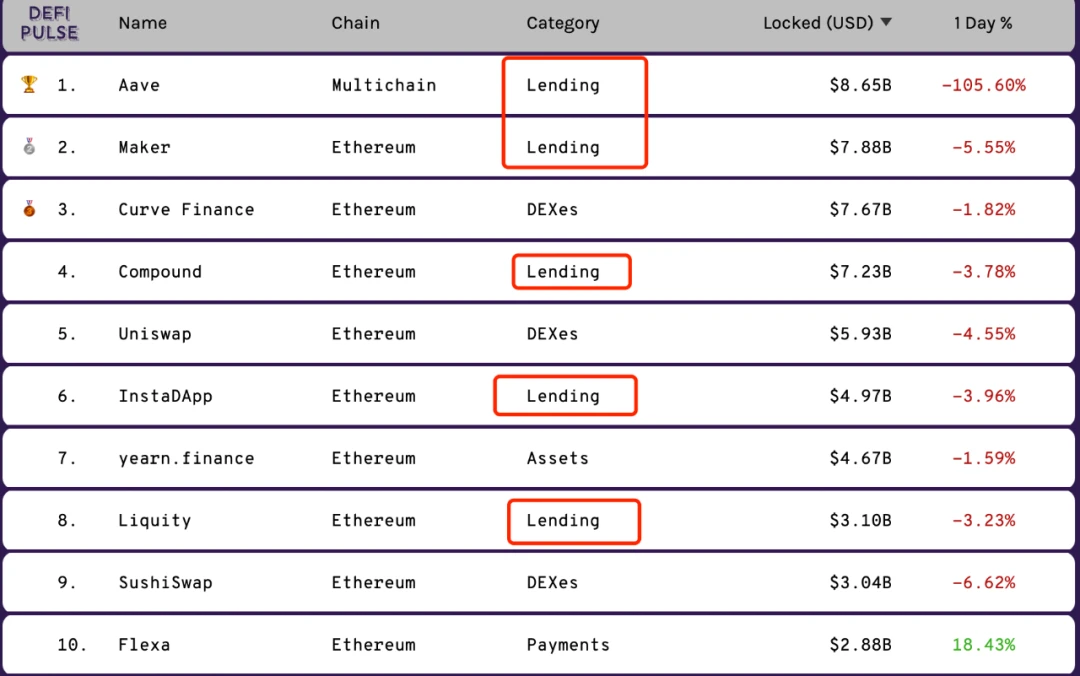Sort by the Category column header
1080x676 pixels.
563,23
